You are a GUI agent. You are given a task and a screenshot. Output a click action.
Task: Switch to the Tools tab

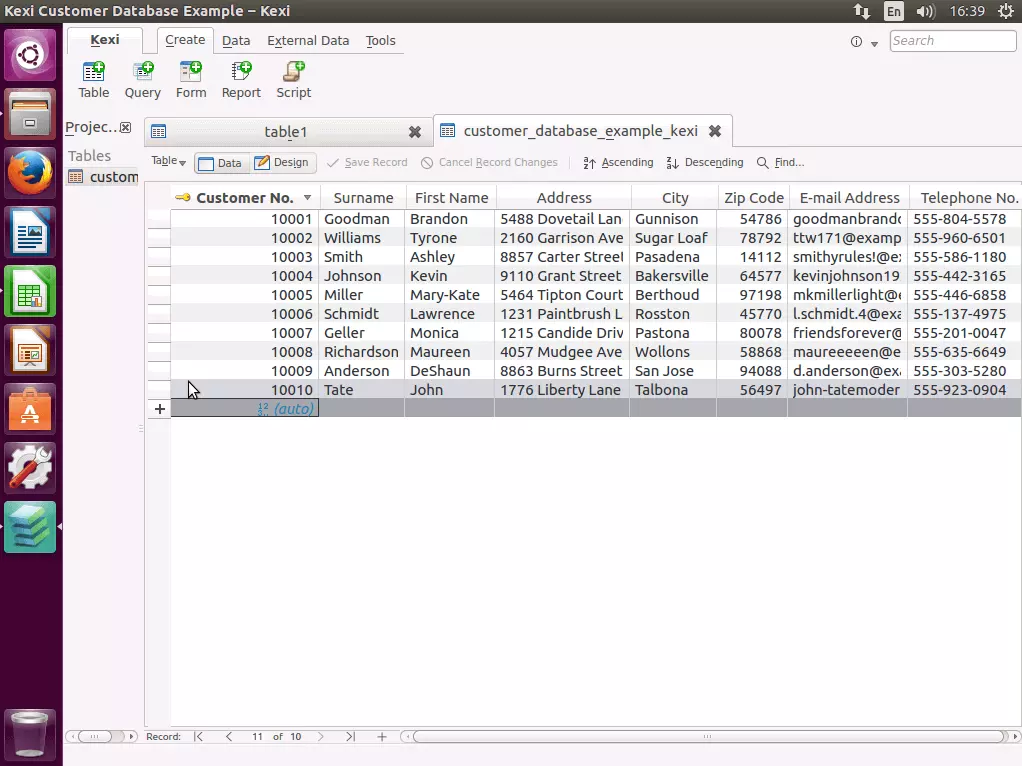coord(380,40)
